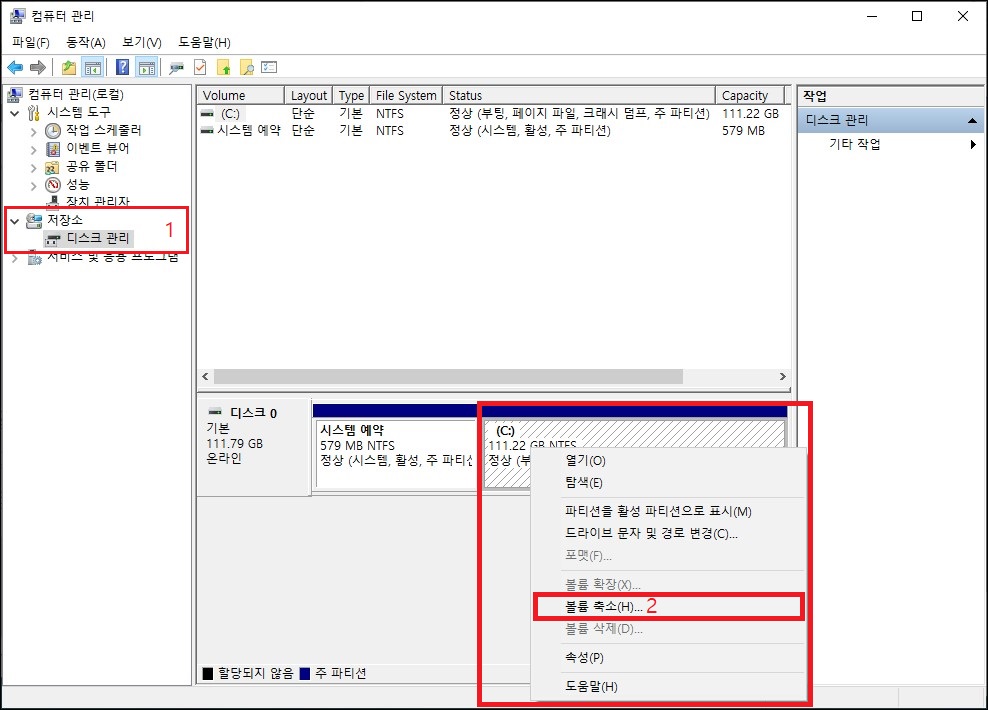This screenshot has height=710, width=988.
Task: Select 장치 관리자 in tree
Action: tap(98, 202)
